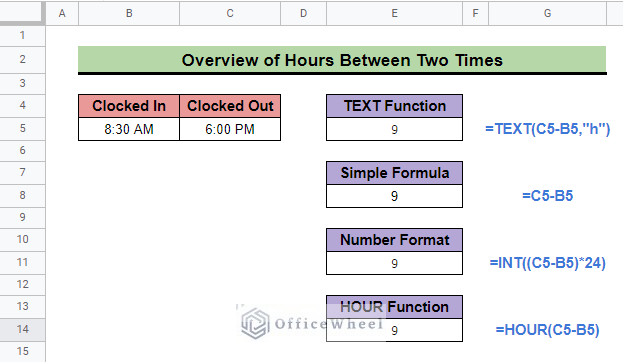Select the Number Format header cell
The height and width of the screenshot is (362, 623).
(x=395, y=240)
